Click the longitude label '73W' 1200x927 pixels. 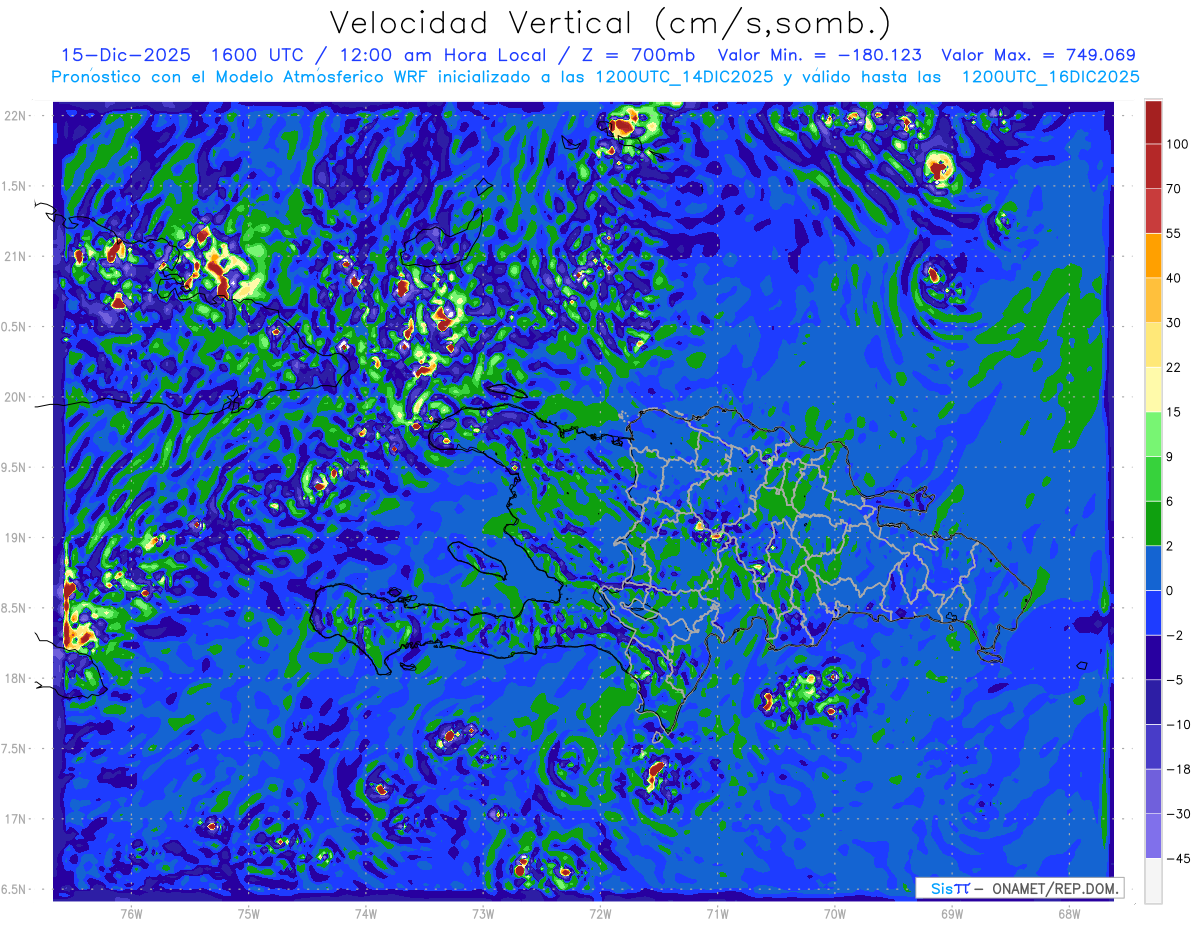[483, 914]
